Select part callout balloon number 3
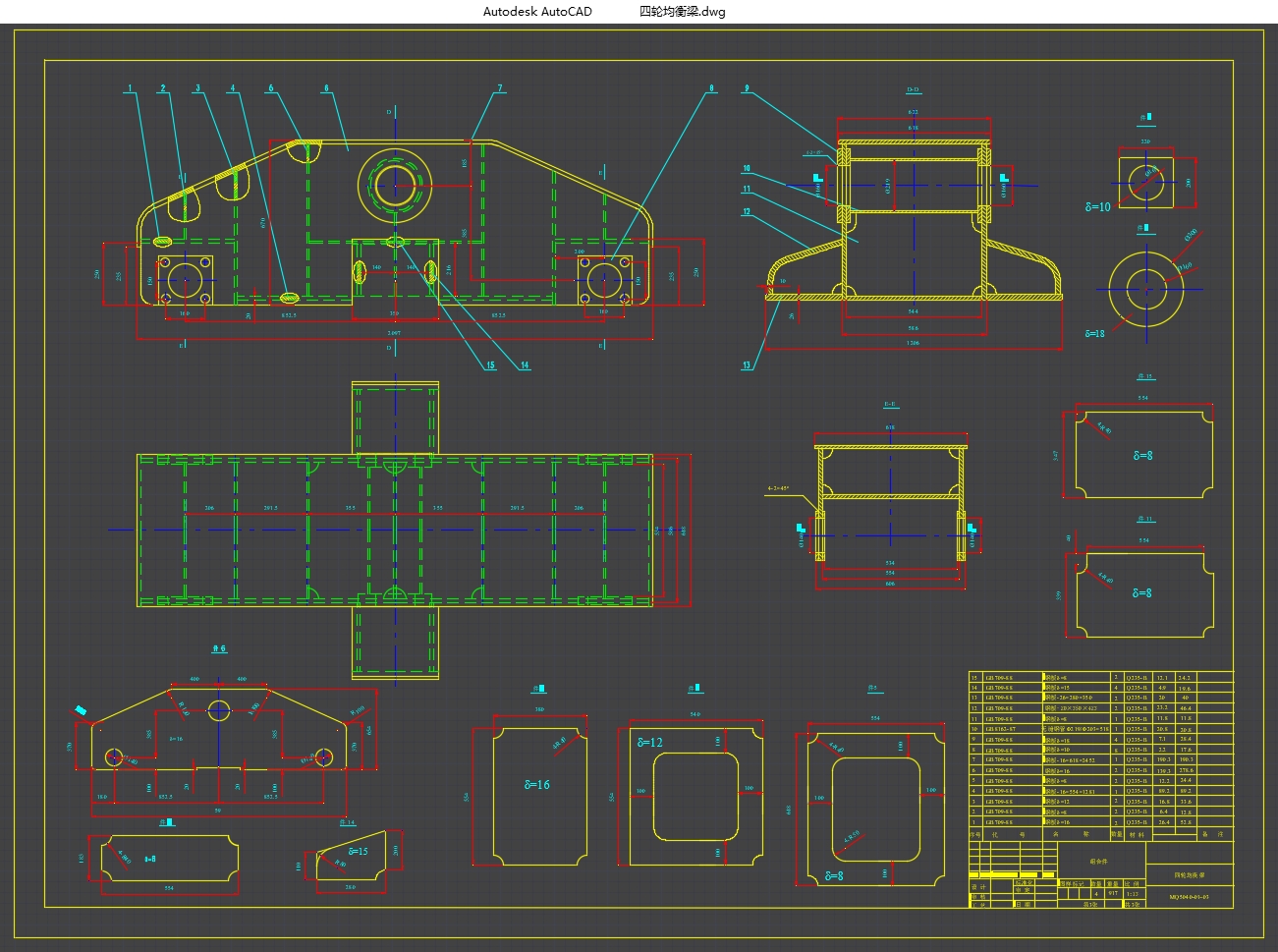Viewport: 1278px width, 952px height. click(x=197, y=88)
